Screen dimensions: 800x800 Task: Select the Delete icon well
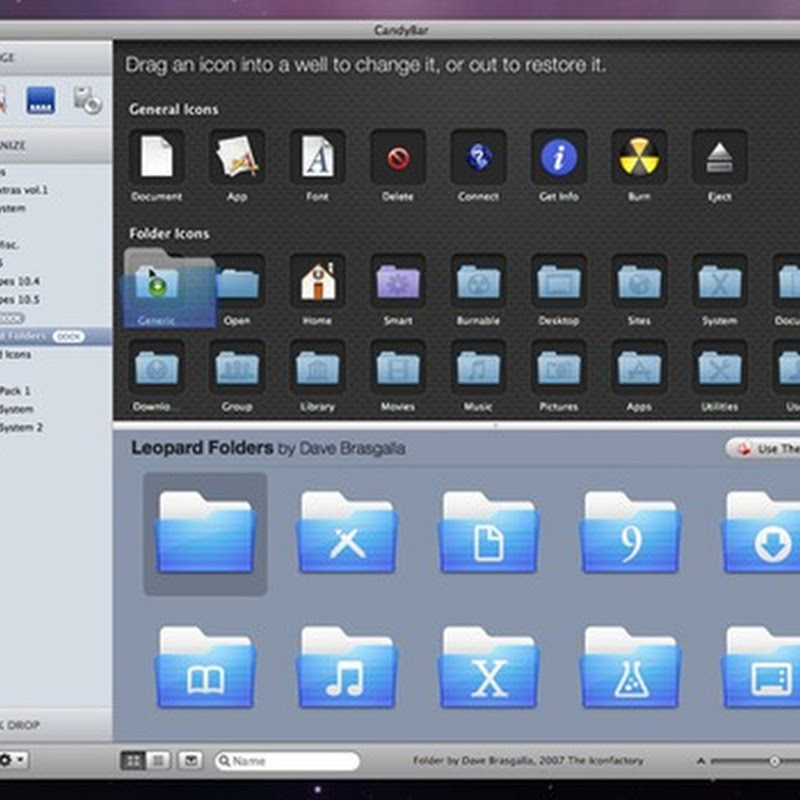398,157
